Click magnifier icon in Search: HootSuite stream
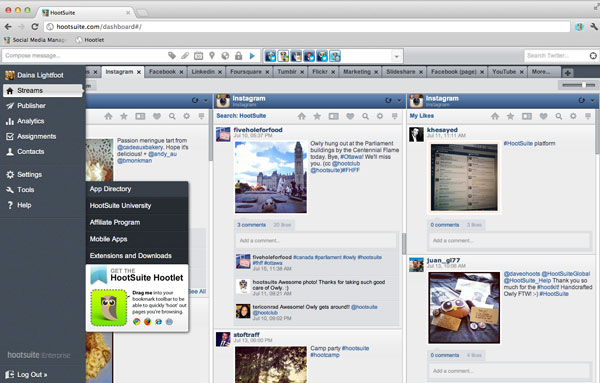Screen dimensions: 600x383 click(x=365, y=116)
